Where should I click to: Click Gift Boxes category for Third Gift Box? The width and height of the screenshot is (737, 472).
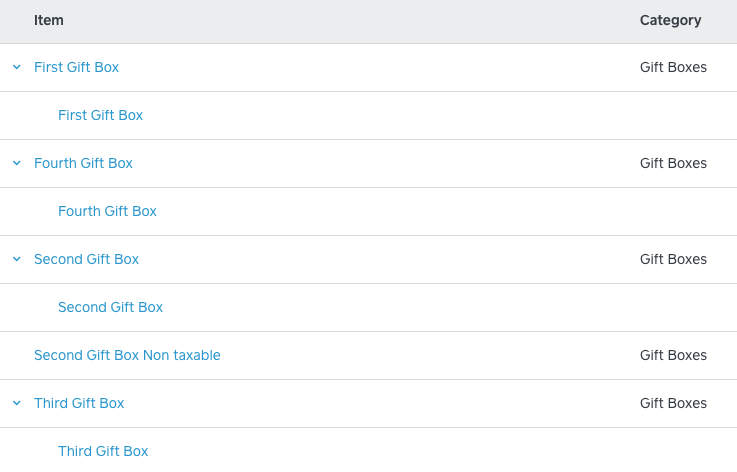673,404
